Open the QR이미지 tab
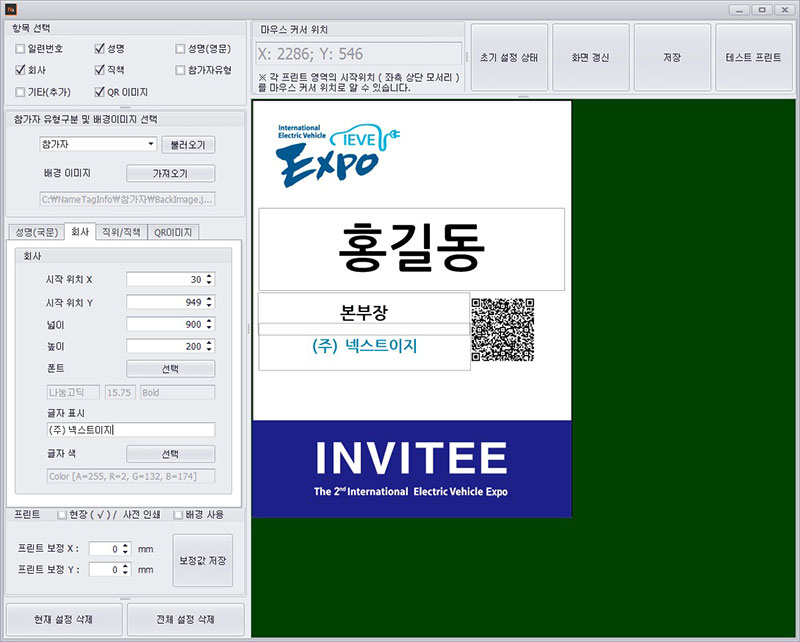This screenshot has height=642, width=800. click(173, 233)
